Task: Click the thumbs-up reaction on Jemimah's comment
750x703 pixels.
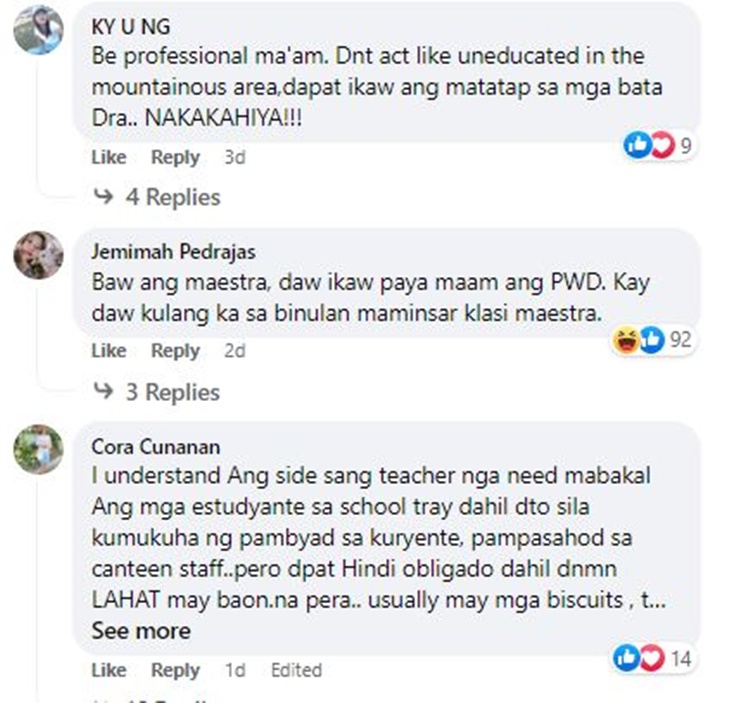Action: (652, 340)
